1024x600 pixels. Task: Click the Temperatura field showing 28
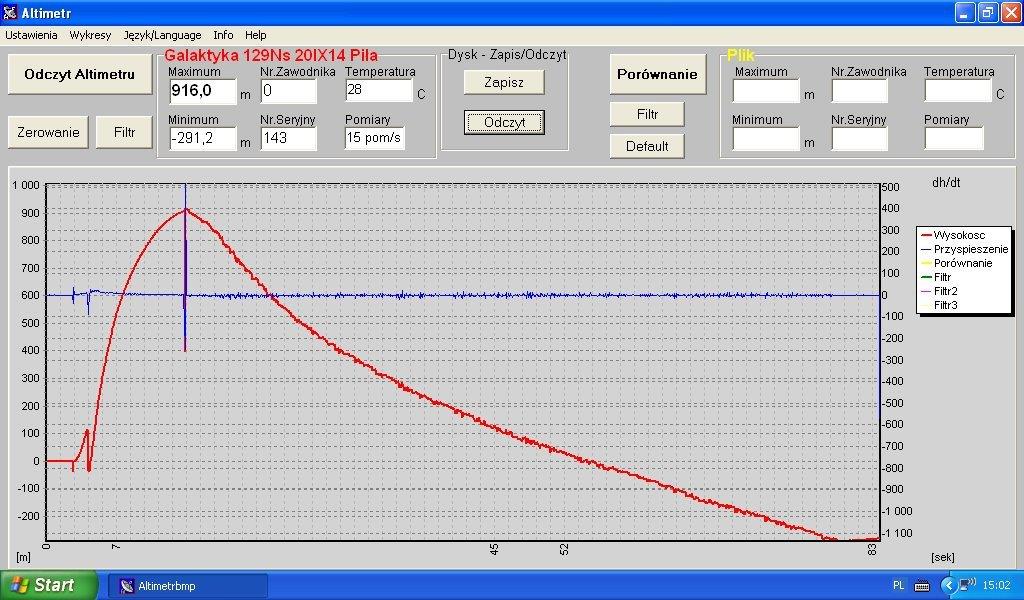coord(378,91)
